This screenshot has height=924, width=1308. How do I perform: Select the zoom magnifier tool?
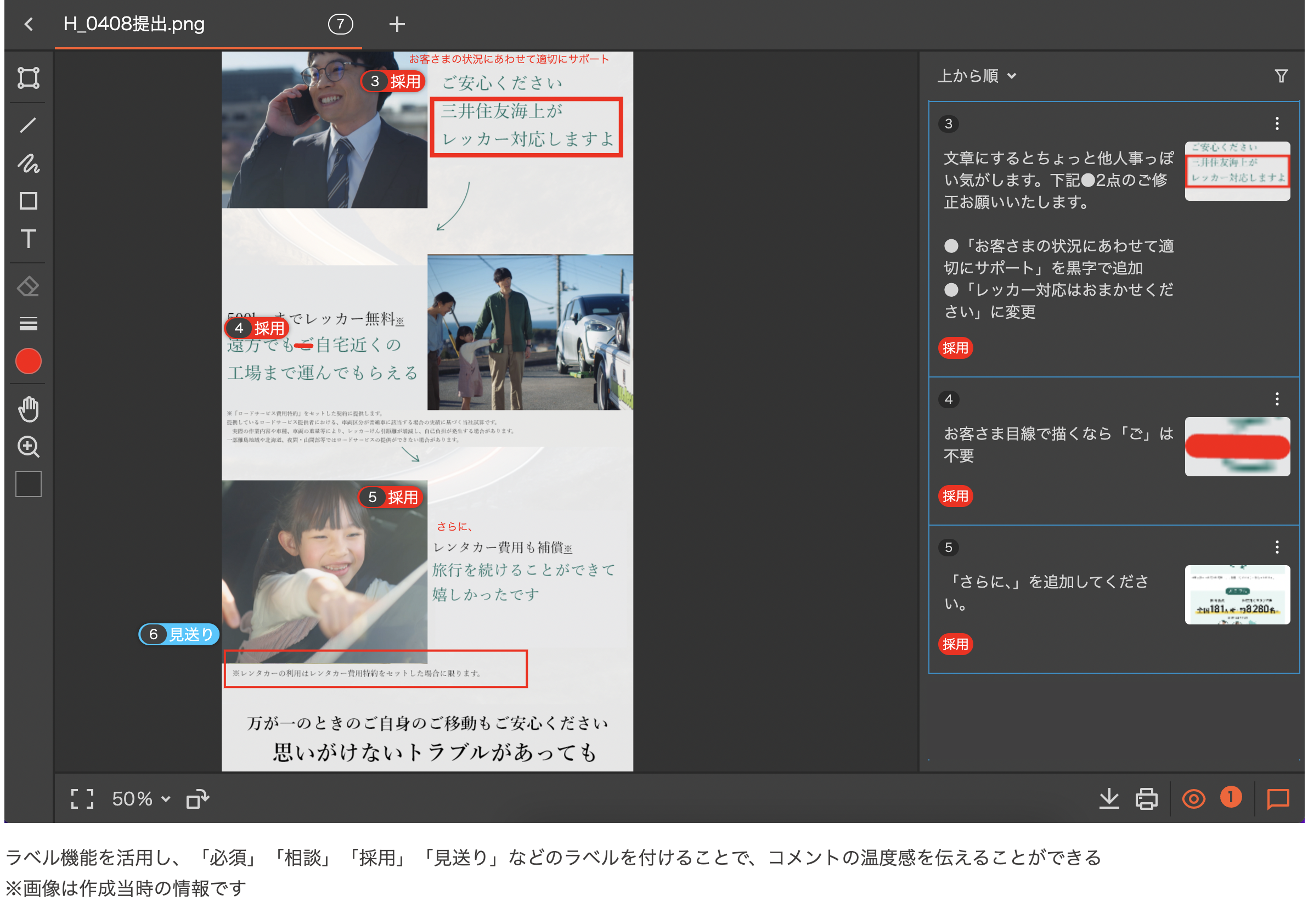point(29,447)
